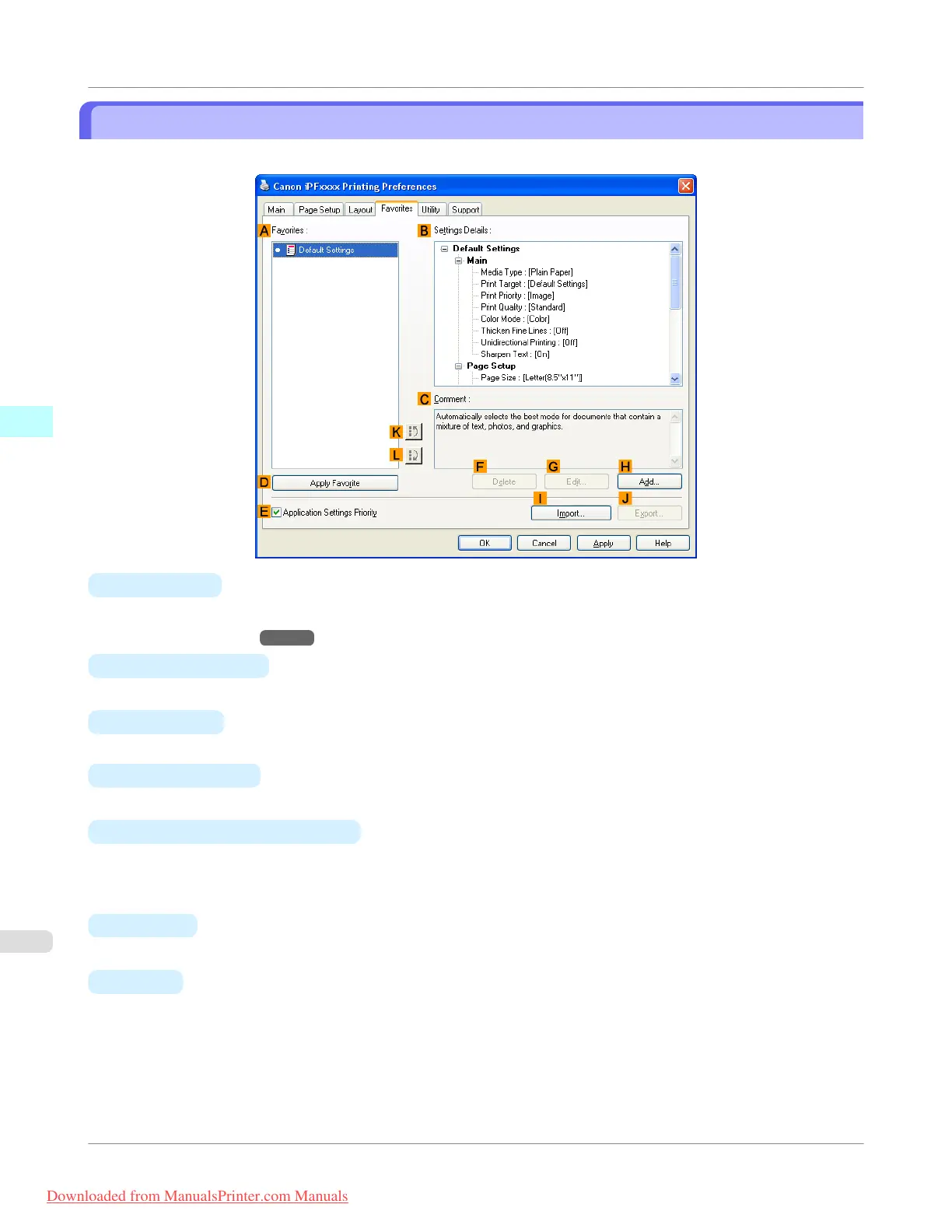Click the Default Settings favorite document icon
Image resolution: width=952 pixels, height=1232 pixels.
[291, 250]
